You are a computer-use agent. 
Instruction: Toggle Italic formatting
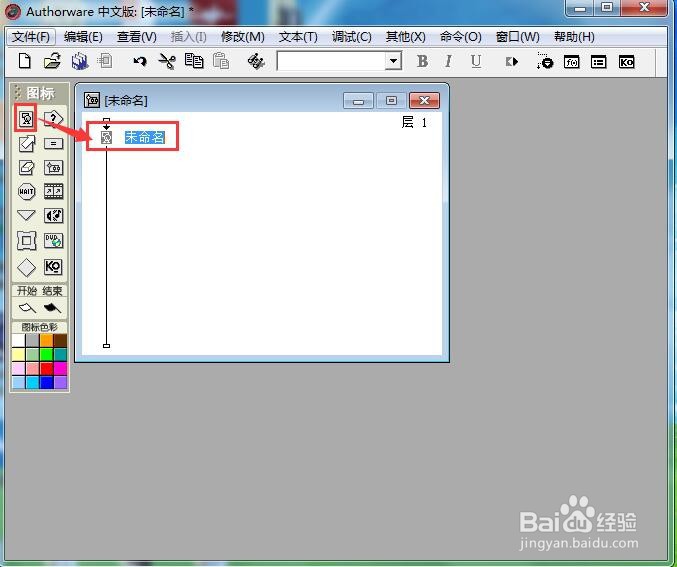[449, 61]
